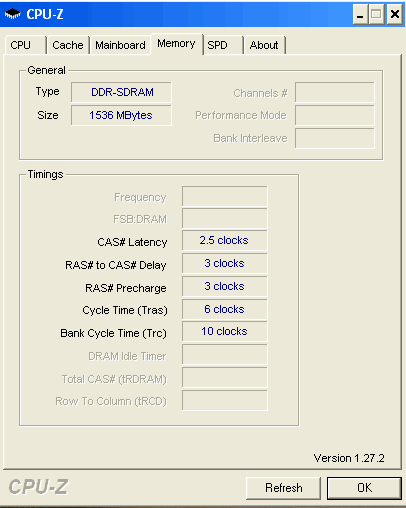Confirm with the OK button
Screen dimensions: 406x508
[x=364, y=488]
